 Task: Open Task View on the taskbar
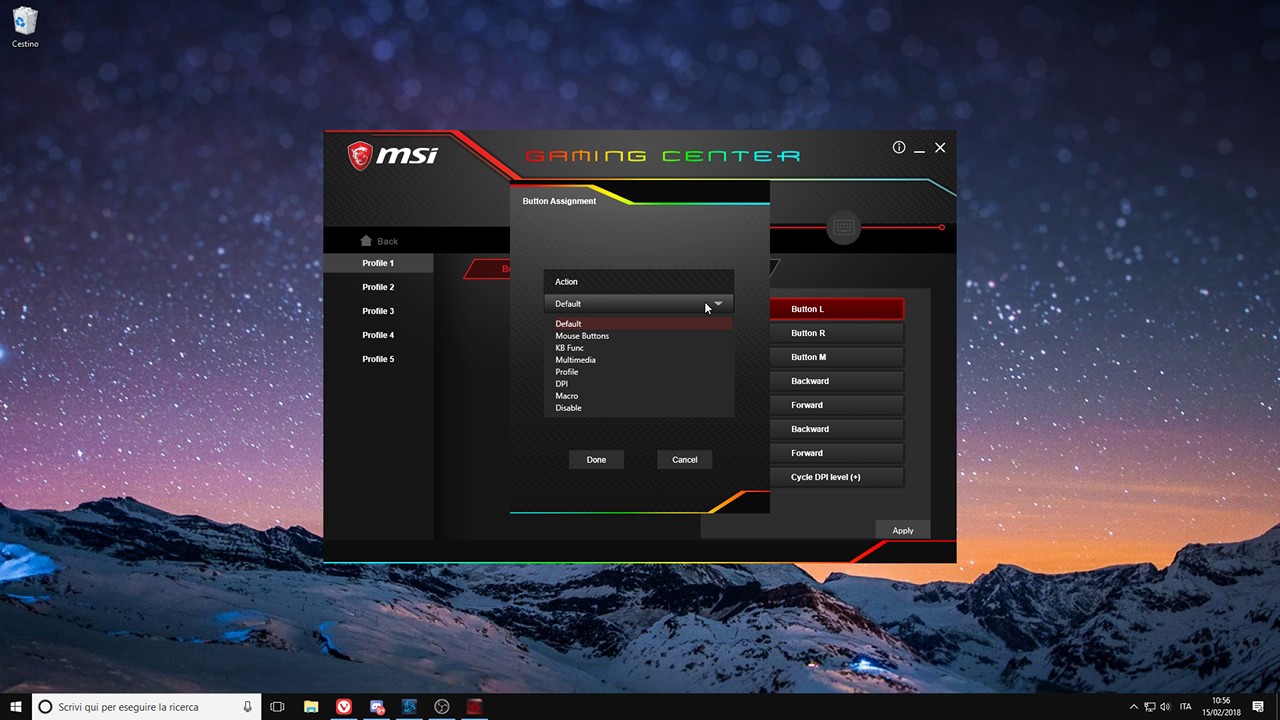pyautogui.click(x=278, y=707)
